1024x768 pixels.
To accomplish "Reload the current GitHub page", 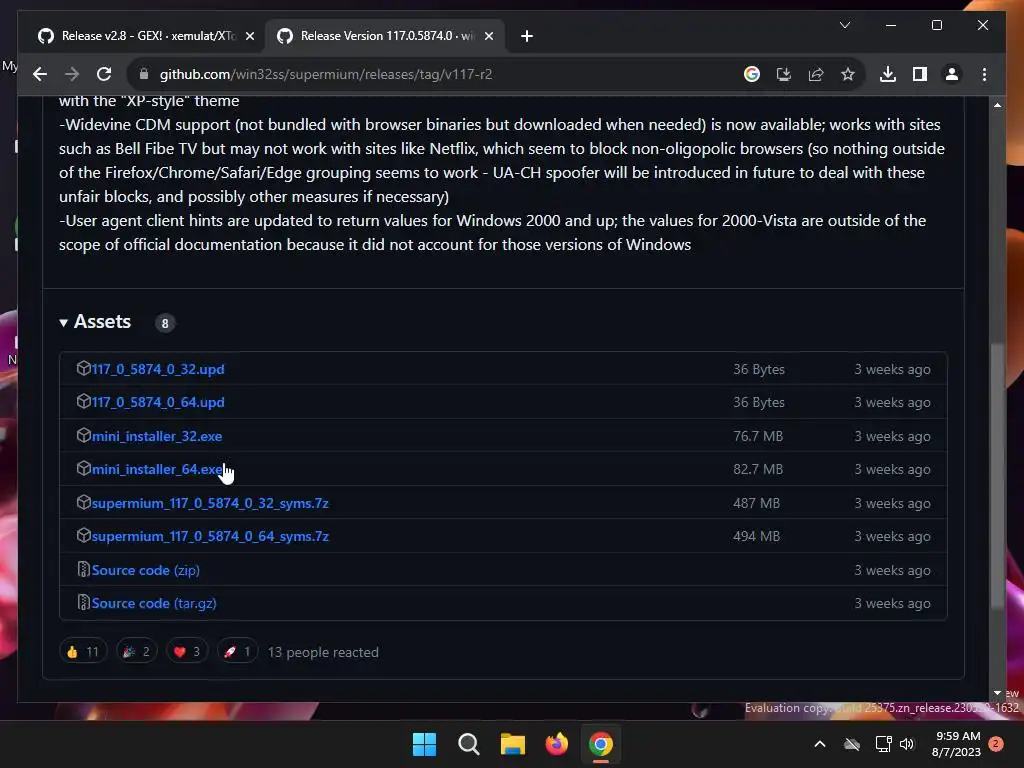I will [104, 74].
